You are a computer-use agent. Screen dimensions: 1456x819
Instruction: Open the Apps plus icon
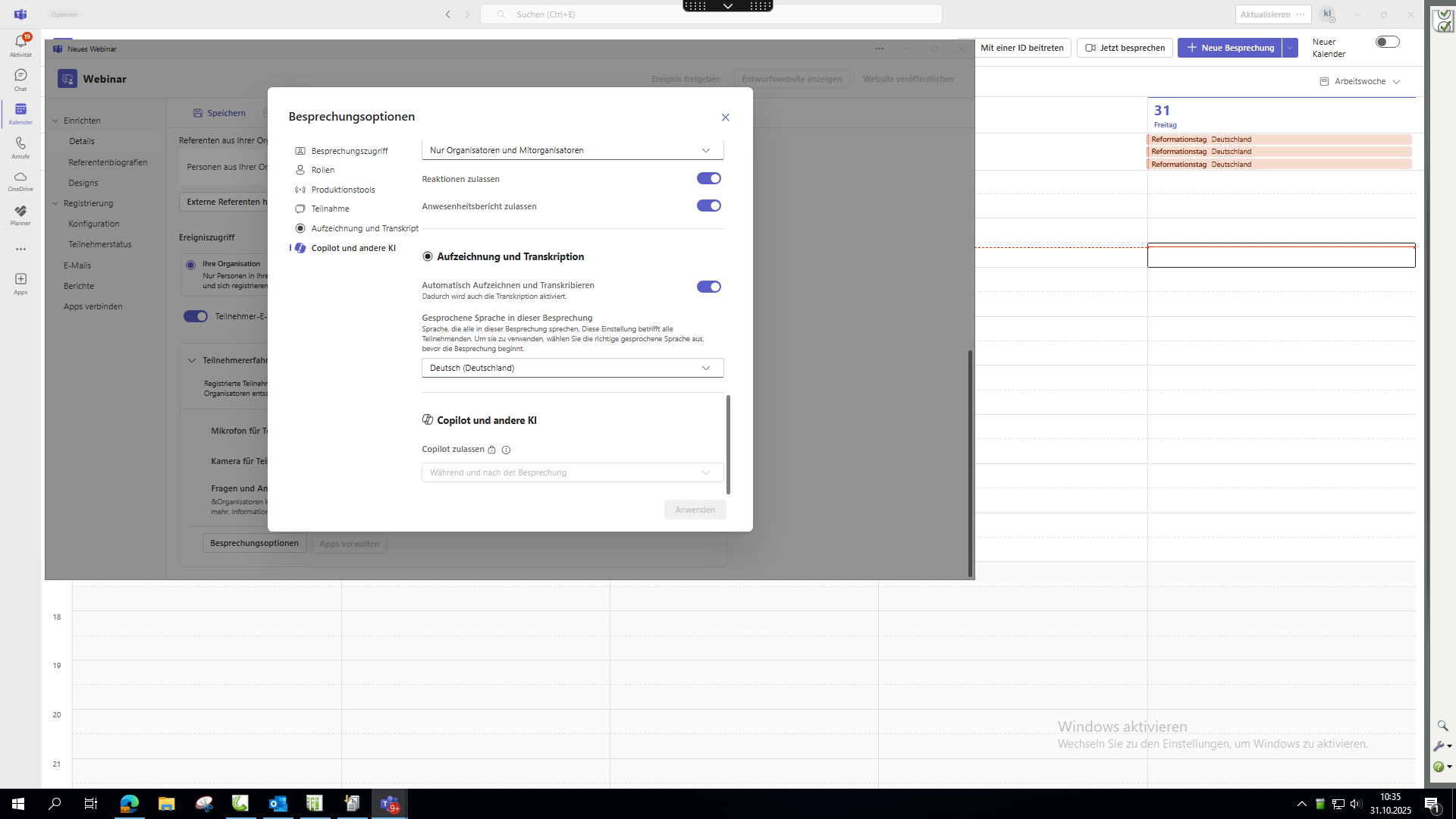coord(20,282)
